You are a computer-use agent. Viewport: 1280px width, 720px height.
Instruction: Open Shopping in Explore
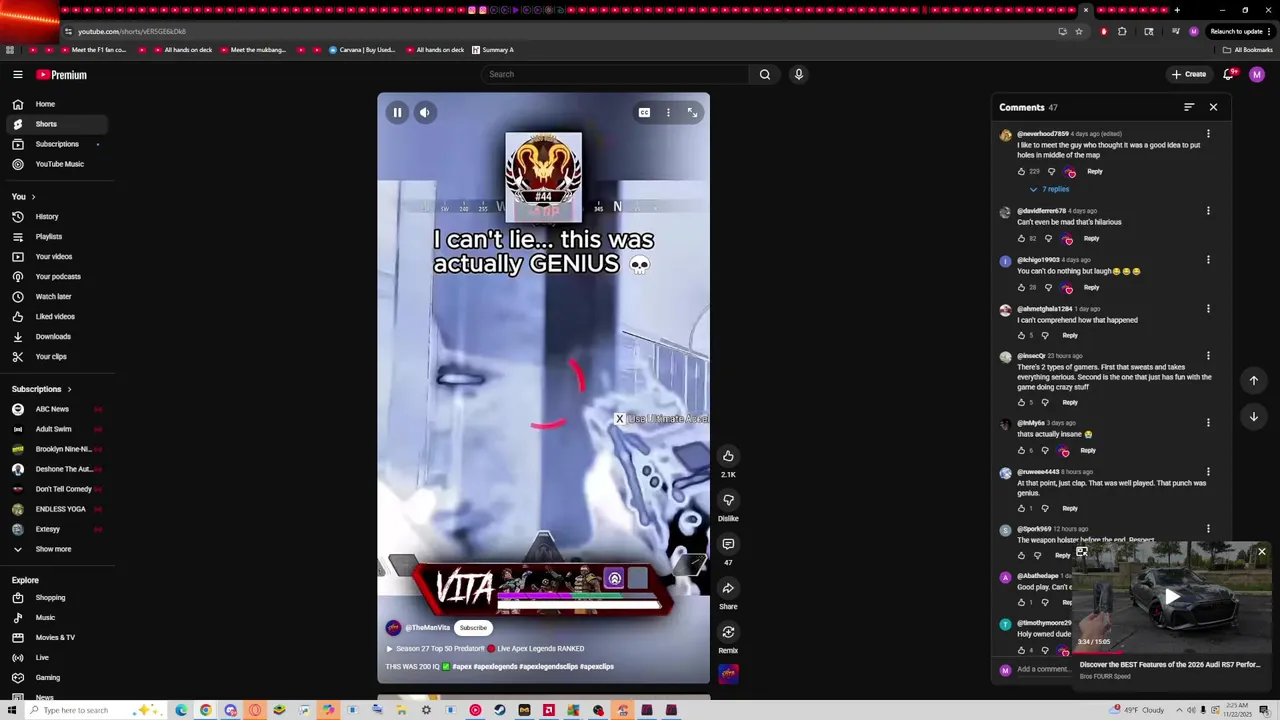(58, 598)
